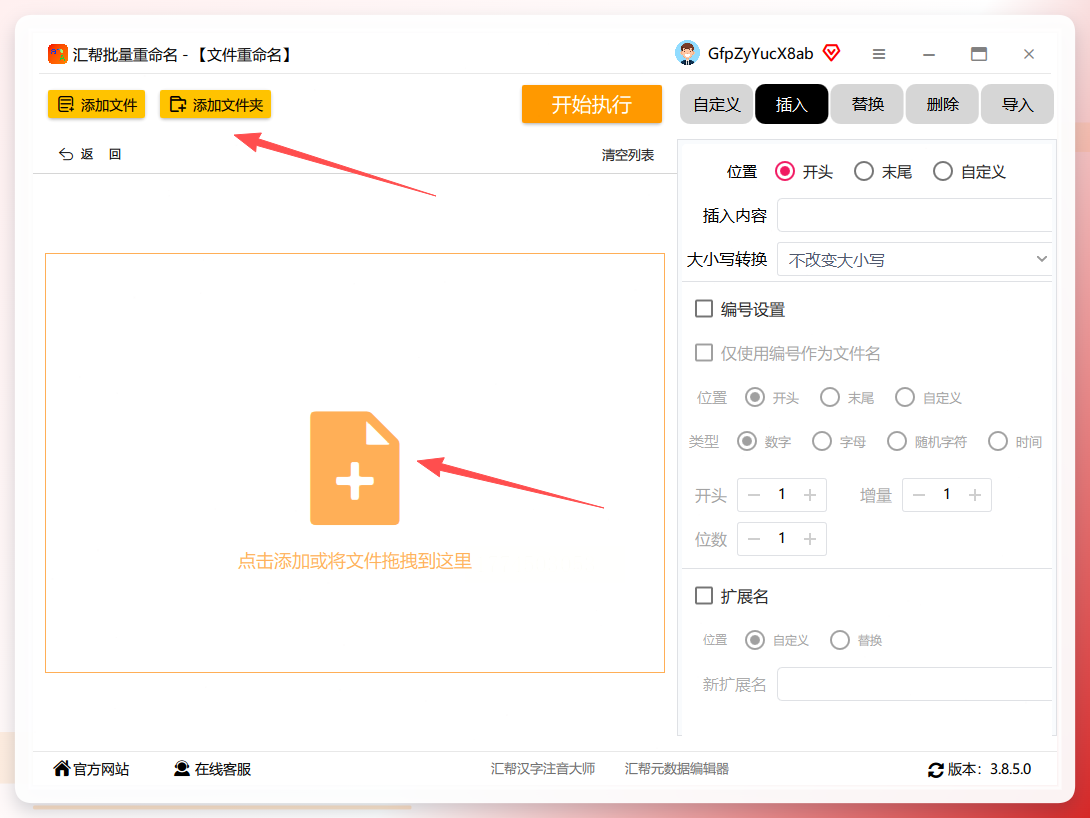Start execution with 开始执行 button

pos(592,104)
